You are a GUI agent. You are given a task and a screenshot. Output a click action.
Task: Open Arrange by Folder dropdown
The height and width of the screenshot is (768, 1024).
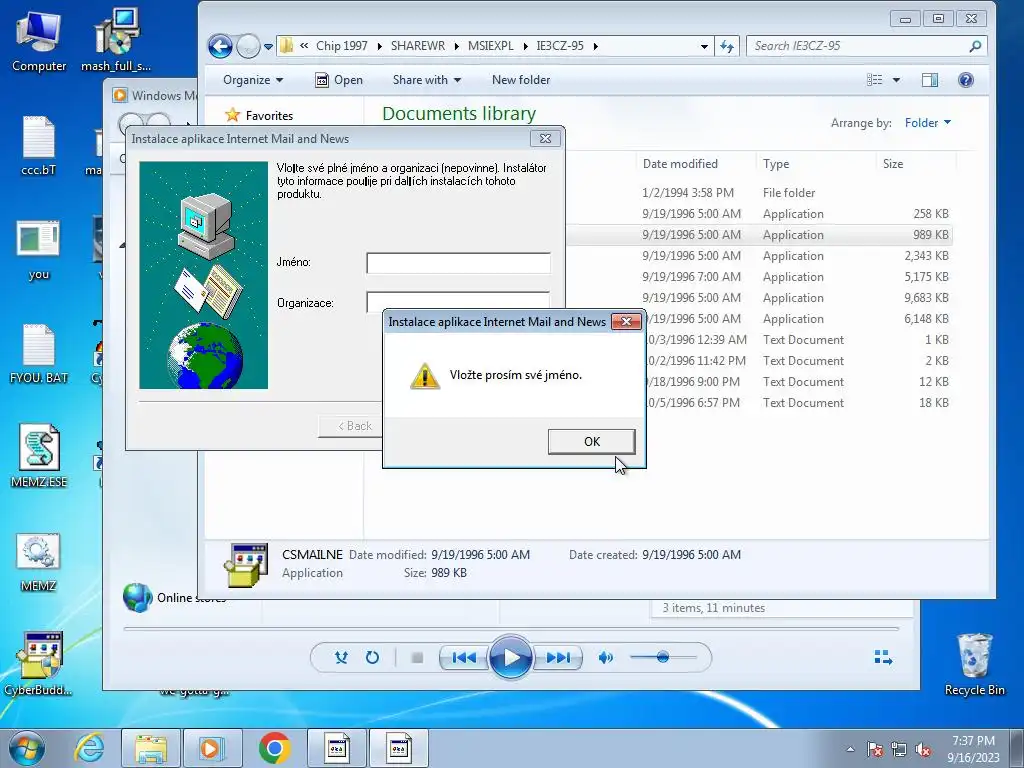click(x=927, y=123)
